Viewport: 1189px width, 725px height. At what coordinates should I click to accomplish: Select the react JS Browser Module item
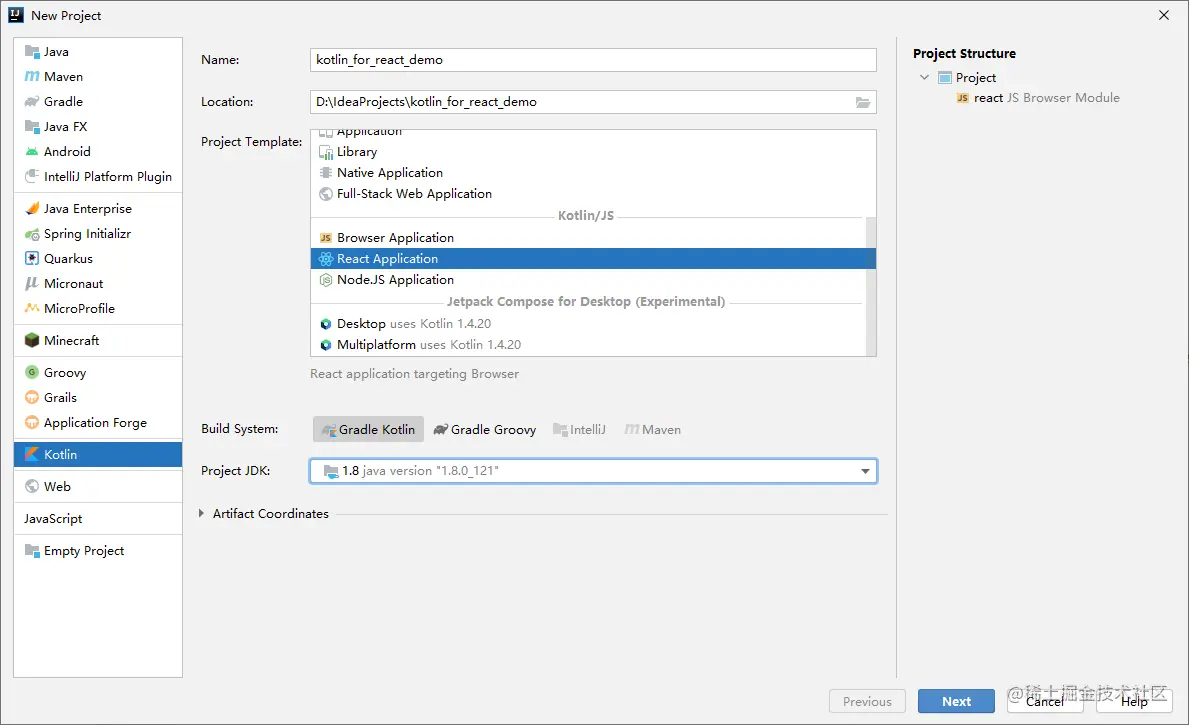(x=1037, y=98)
